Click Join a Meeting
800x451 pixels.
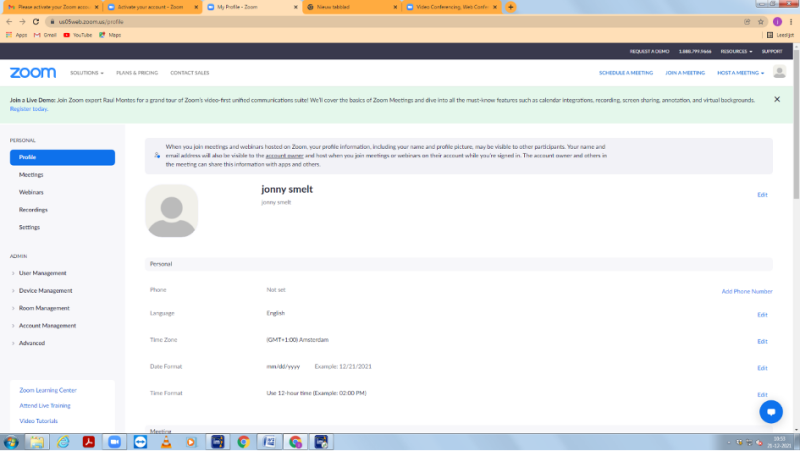pyautogui.click(x=685, y=73)
